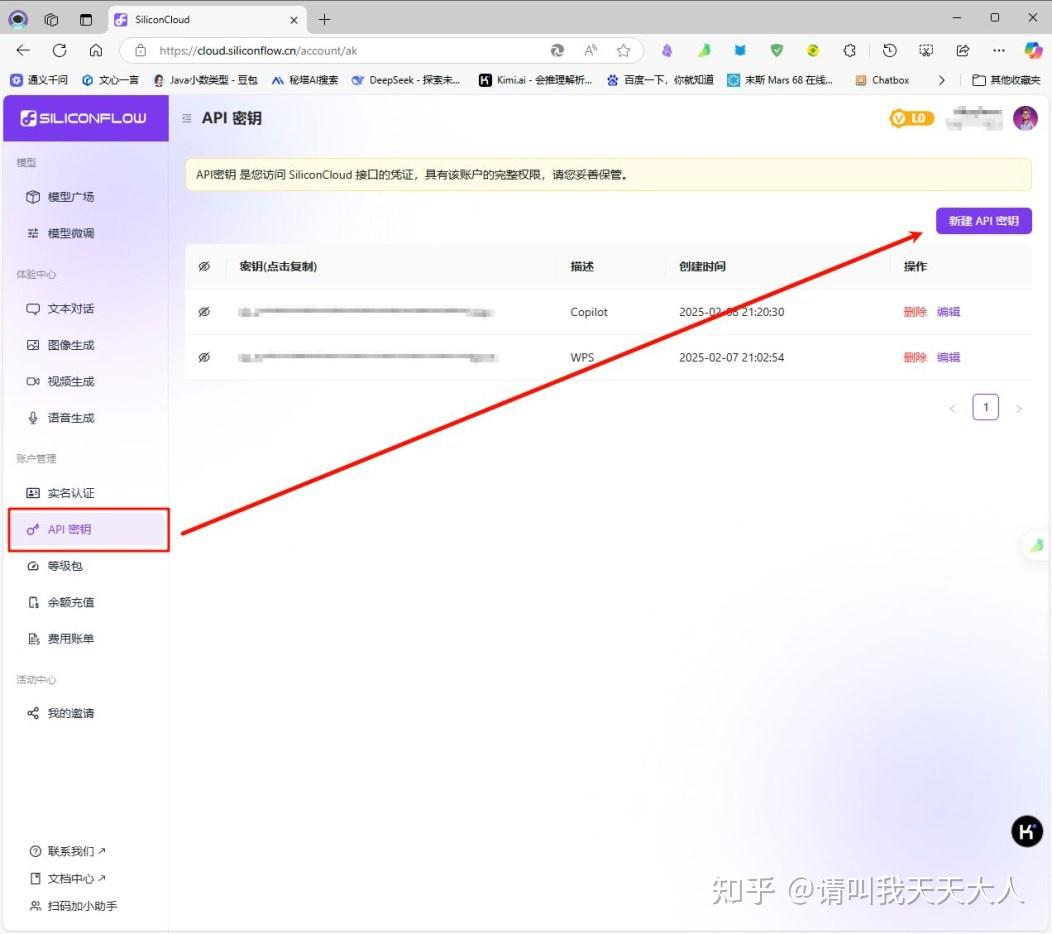Open the extensions puzzle icon

point(849,50)
